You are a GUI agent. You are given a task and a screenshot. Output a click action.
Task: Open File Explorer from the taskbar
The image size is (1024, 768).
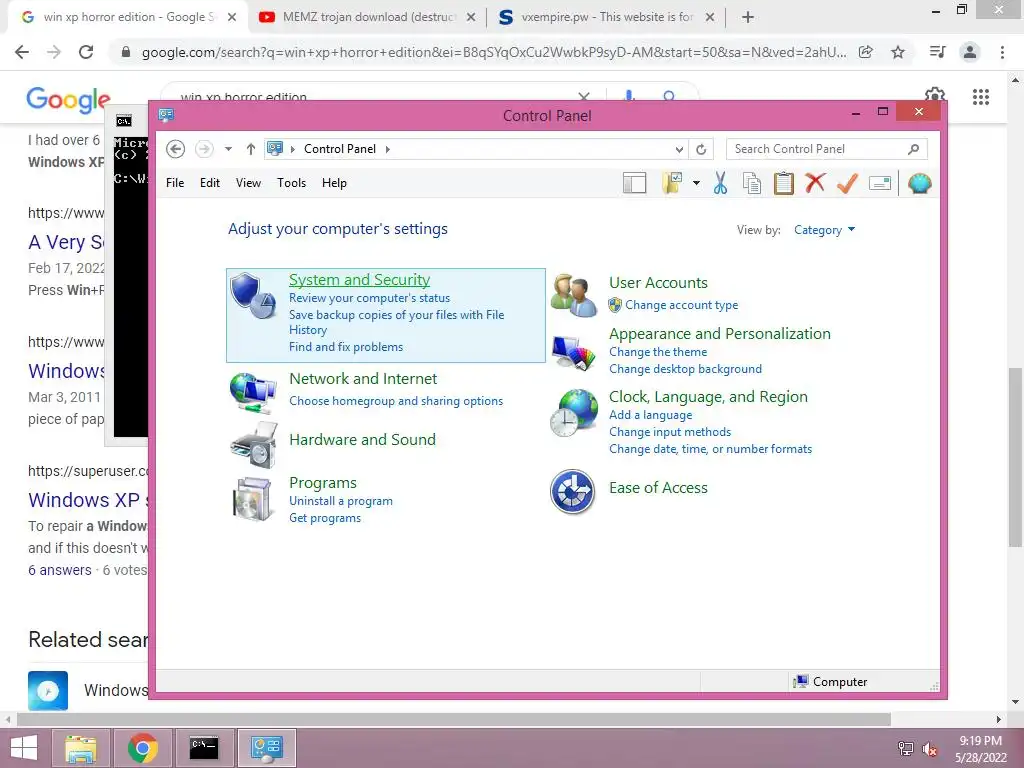point(80,748)
